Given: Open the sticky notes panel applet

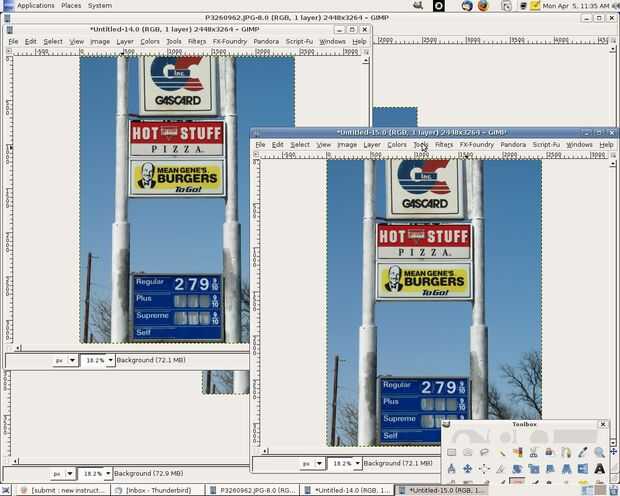Looking at the screenshot, I should pyautogui.click(x=535, y=6).
